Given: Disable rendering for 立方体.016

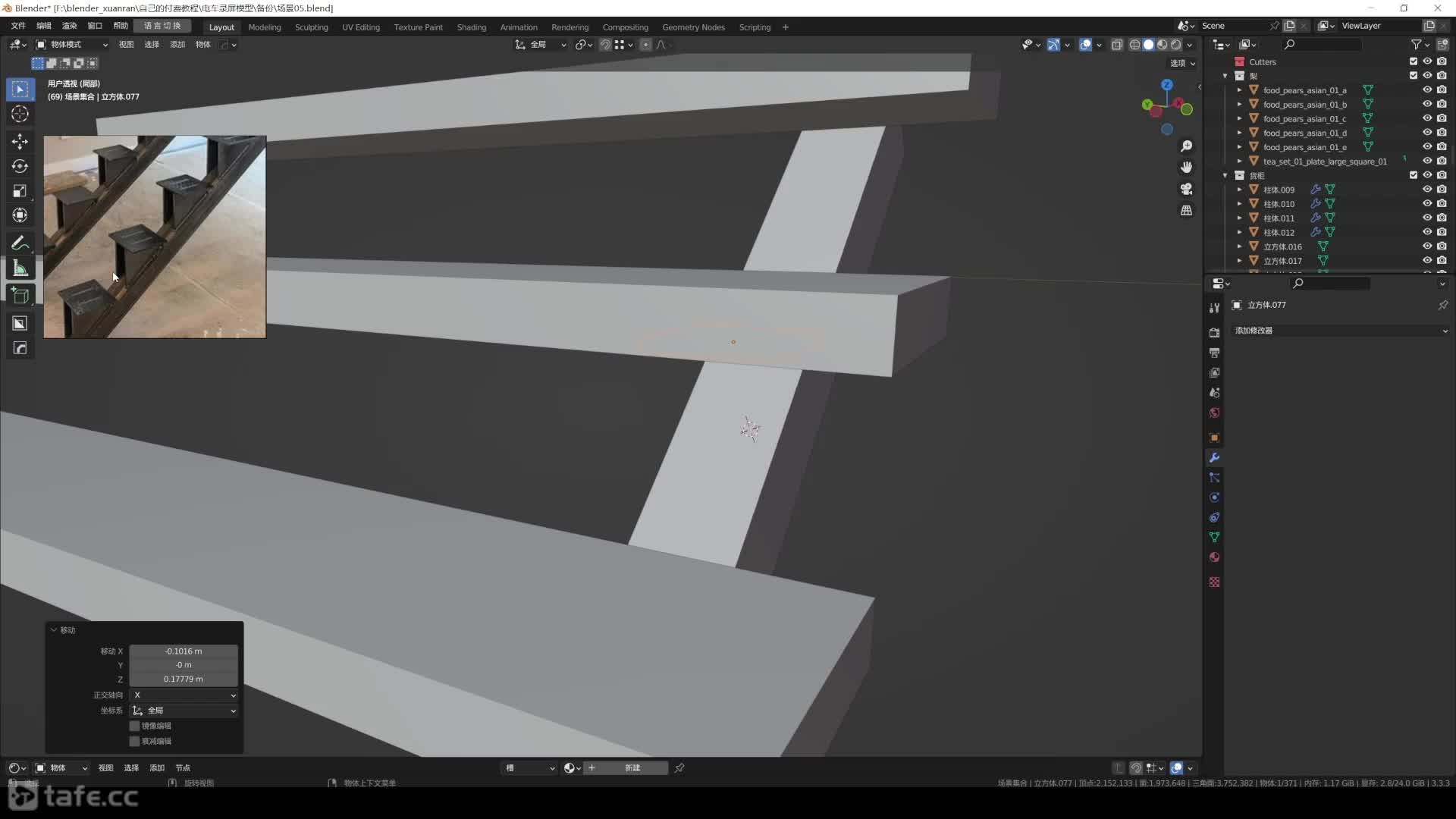Looking at the screenshot, I should pos(1441,246).
